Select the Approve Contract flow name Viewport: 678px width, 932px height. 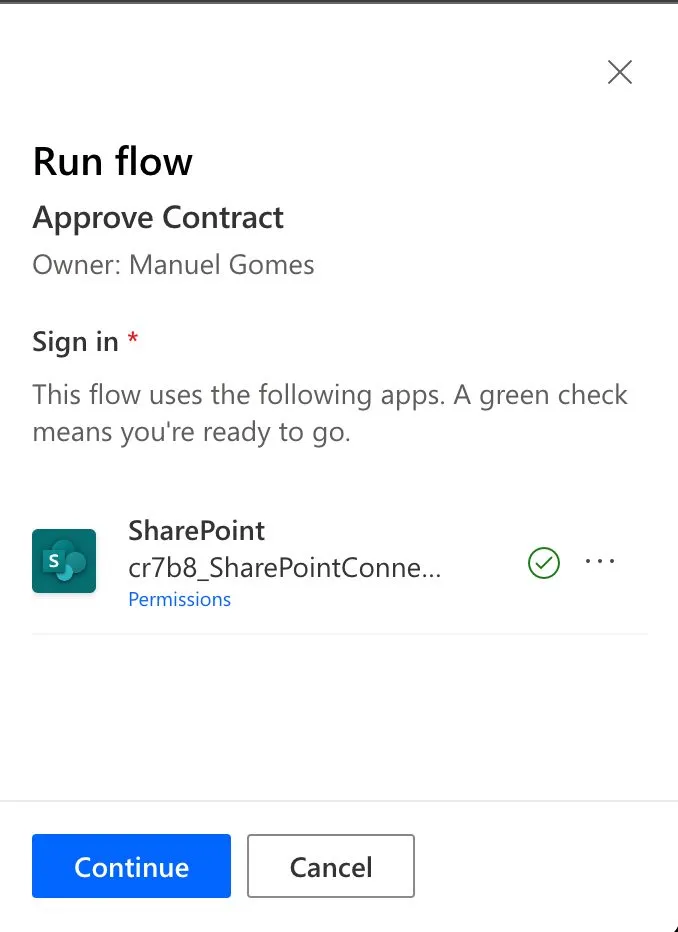[x=158, y=218]
